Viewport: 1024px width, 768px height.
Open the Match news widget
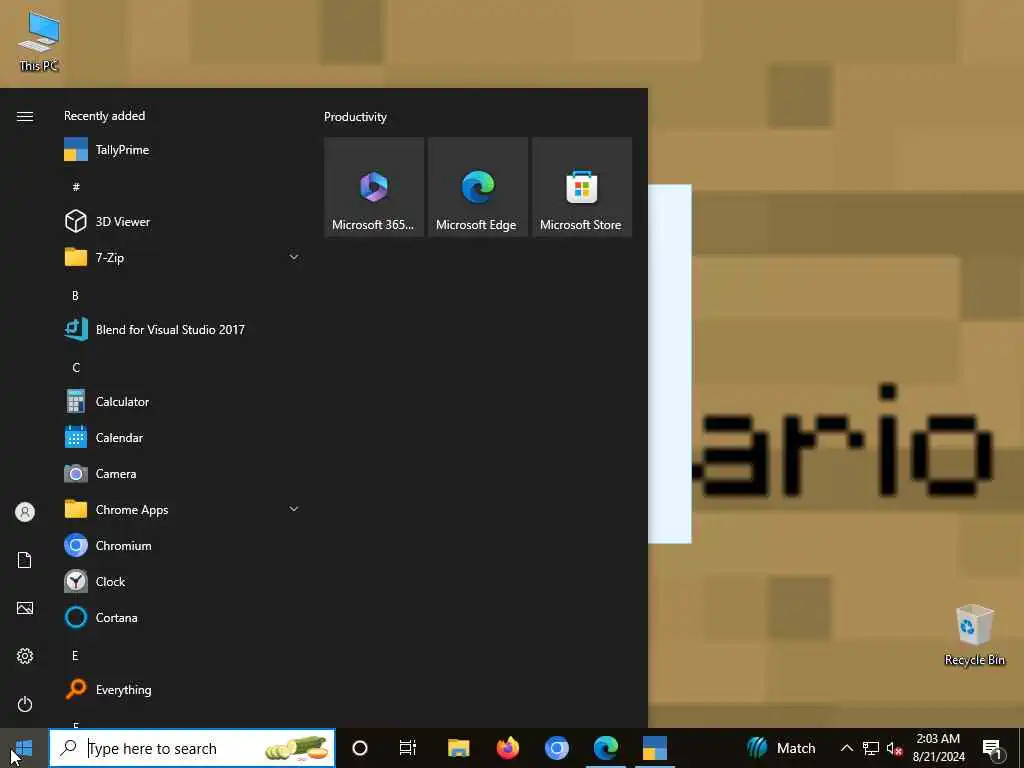(x=781, y=748)
